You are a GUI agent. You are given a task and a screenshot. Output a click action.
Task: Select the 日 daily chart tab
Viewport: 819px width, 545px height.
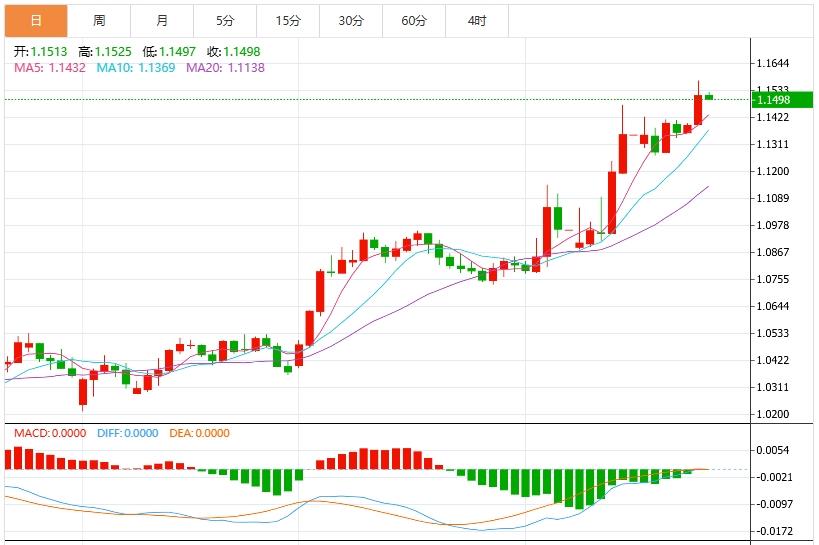pos(36,20)
